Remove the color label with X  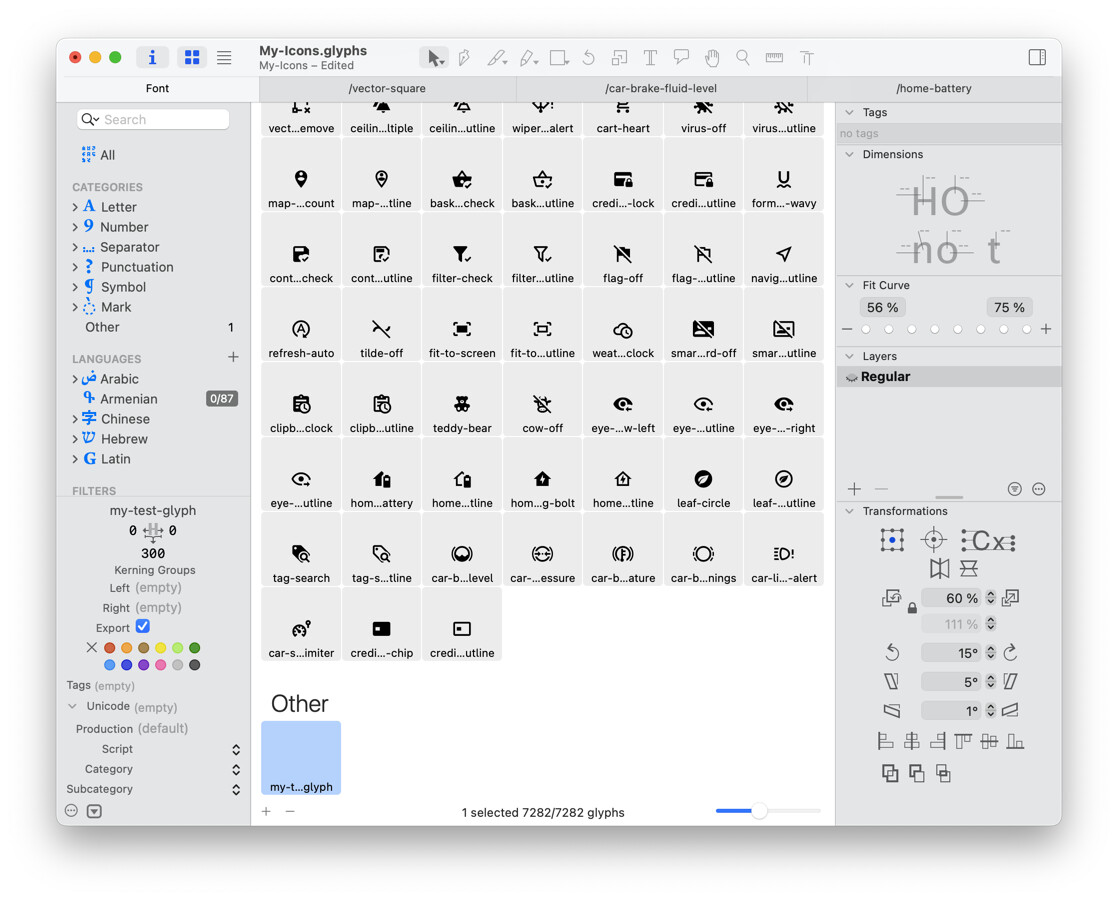[x=91, y=648]
